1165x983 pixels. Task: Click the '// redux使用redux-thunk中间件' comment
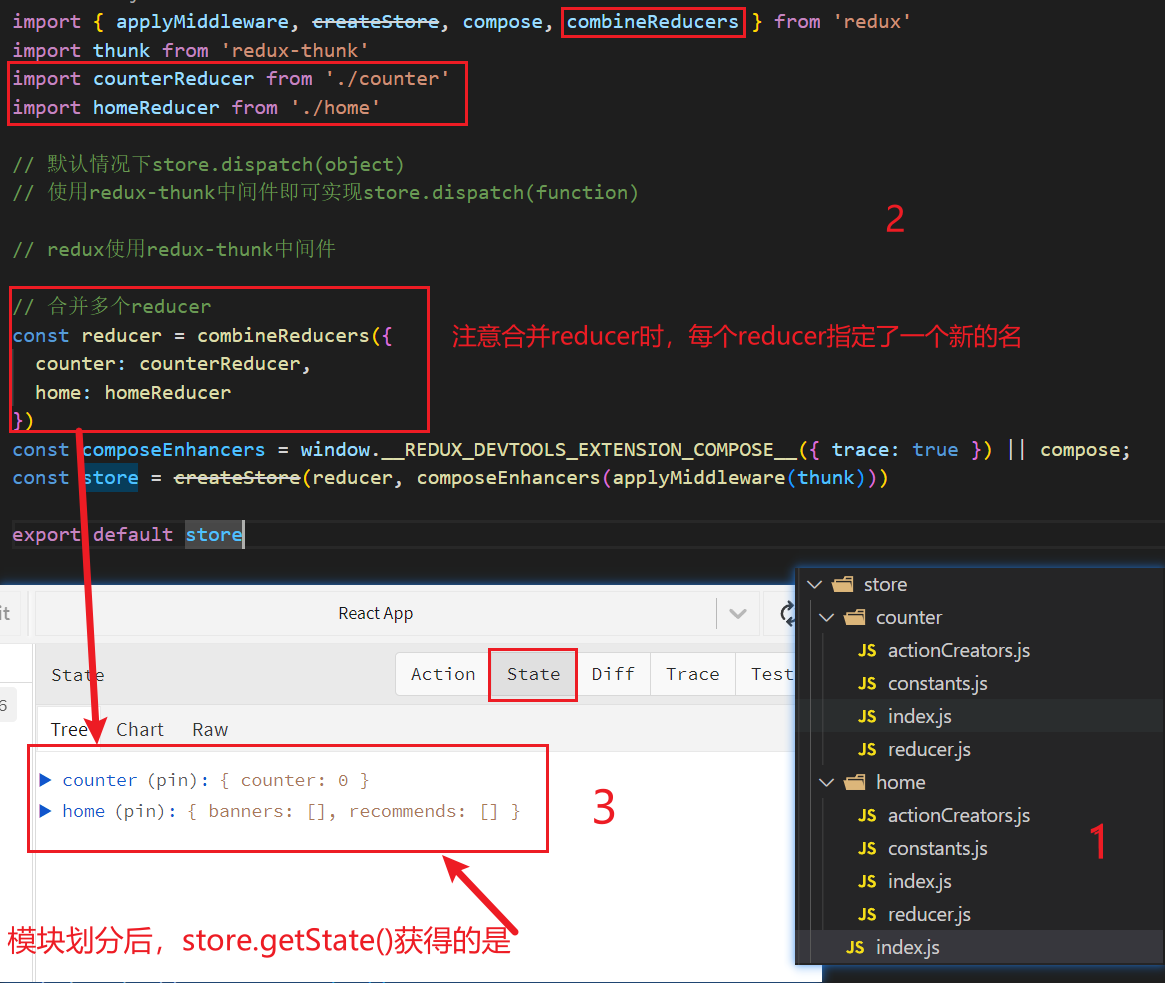[x=174, y=249]
